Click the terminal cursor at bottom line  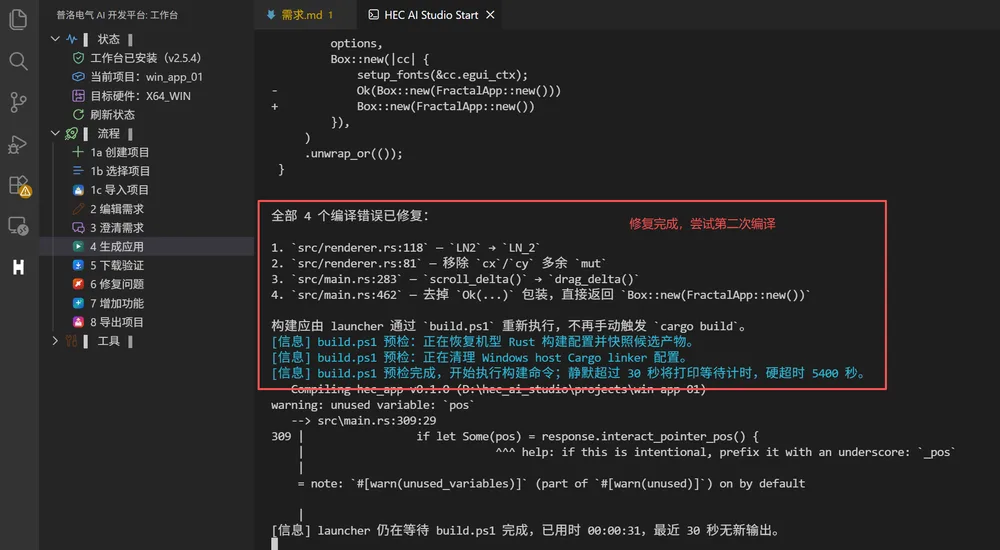274,544
